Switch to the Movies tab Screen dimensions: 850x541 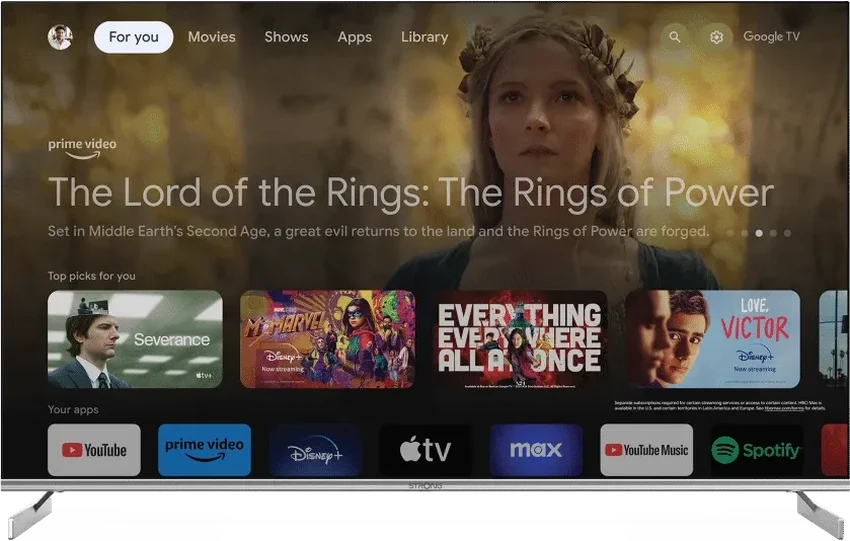tap(211, 37)
